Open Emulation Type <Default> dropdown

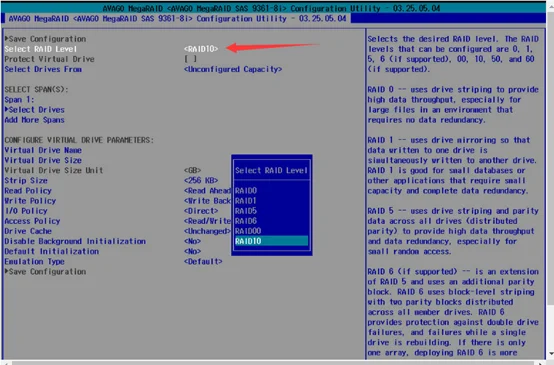(203, 262)
